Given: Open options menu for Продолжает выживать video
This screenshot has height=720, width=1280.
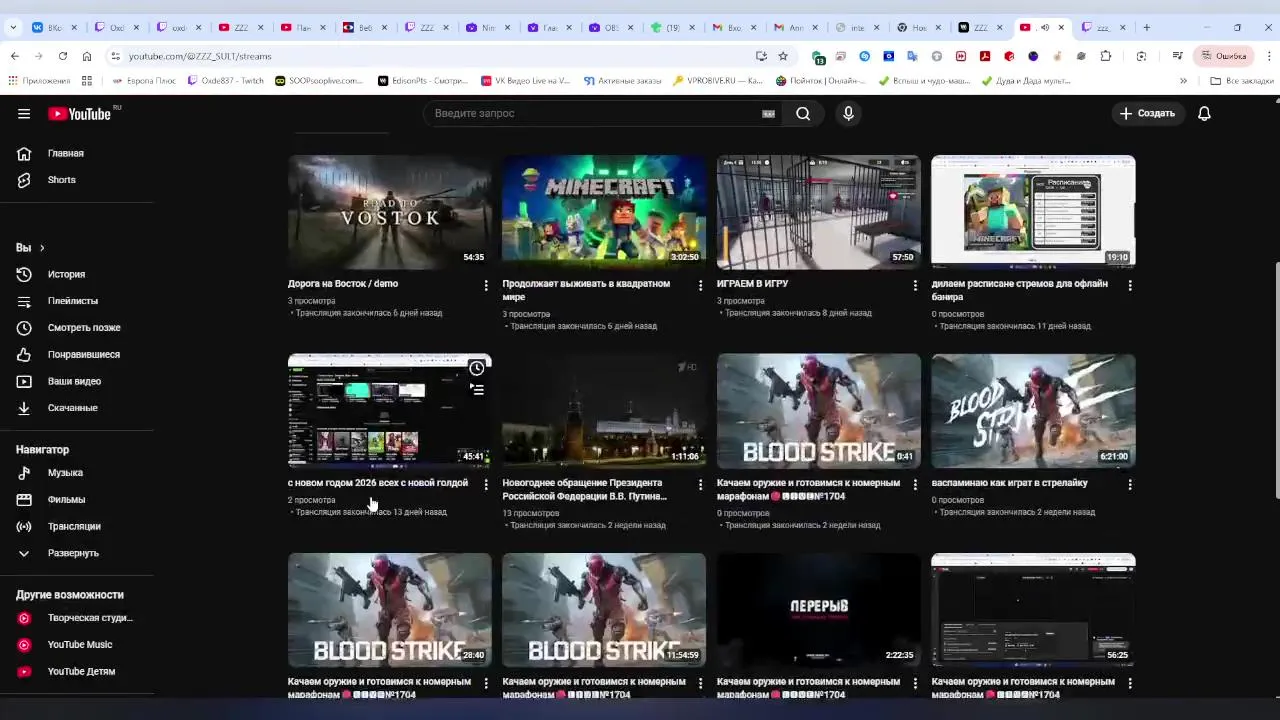Looking at the screenshot, I should [x=700, y=286].
